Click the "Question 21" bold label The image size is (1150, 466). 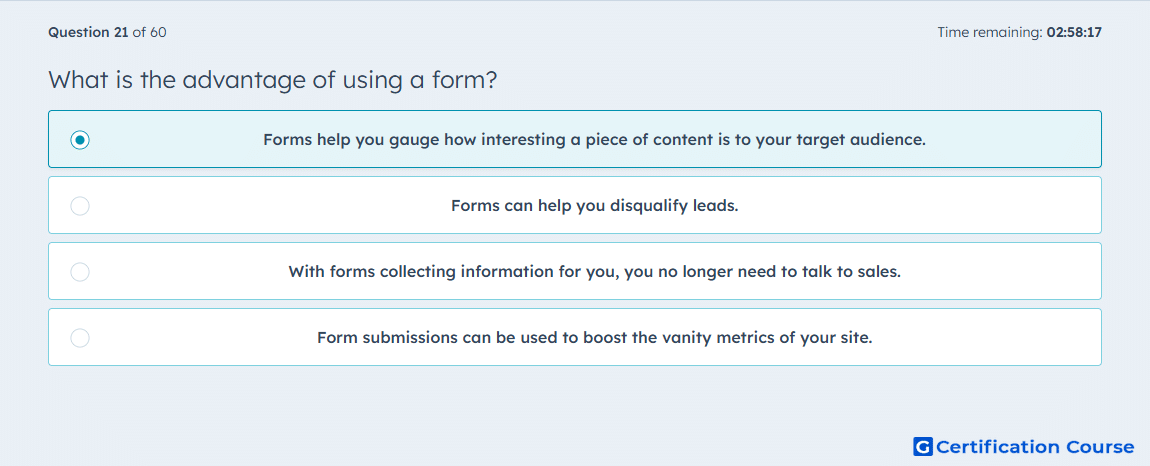(88, 32)
